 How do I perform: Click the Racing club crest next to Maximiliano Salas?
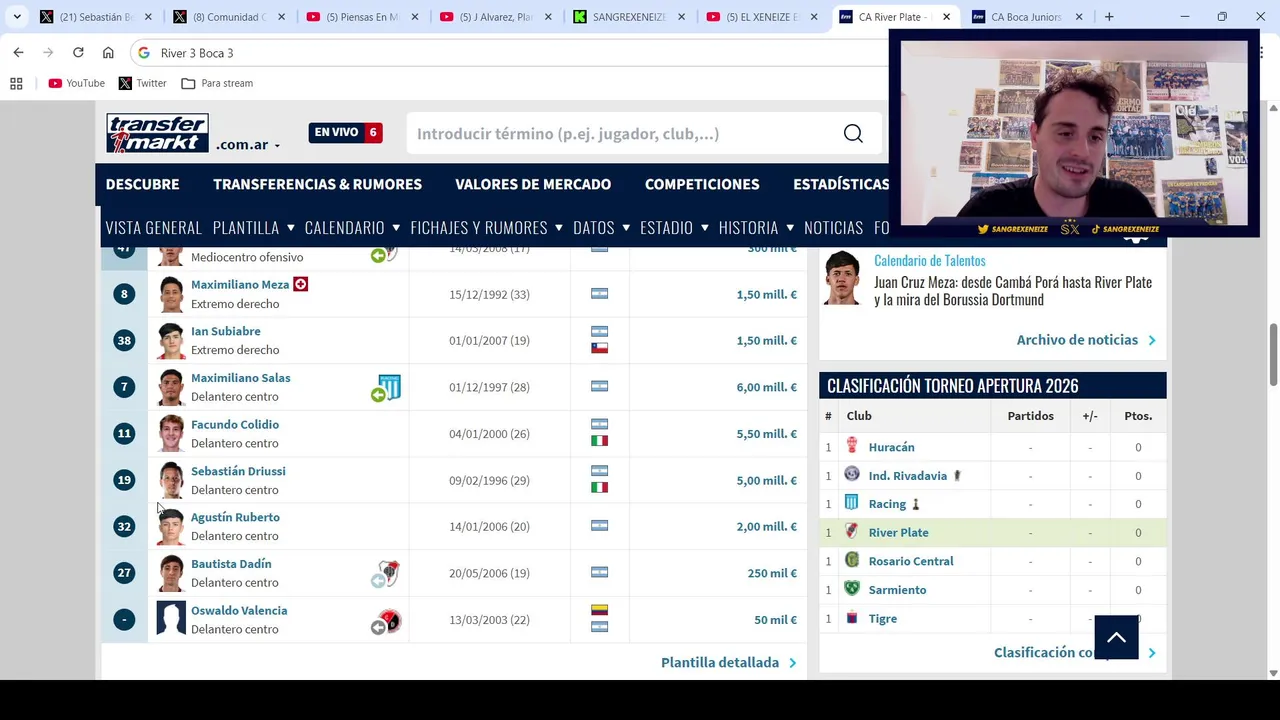coord(389,387)
